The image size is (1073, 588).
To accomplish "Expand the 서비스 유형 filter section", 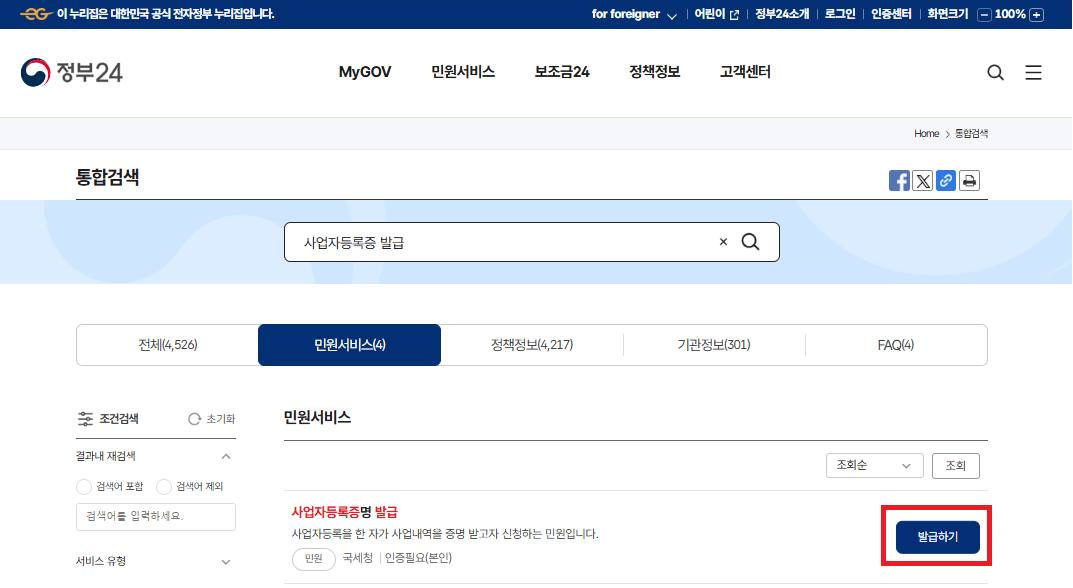I will click(x=155, y=561).
